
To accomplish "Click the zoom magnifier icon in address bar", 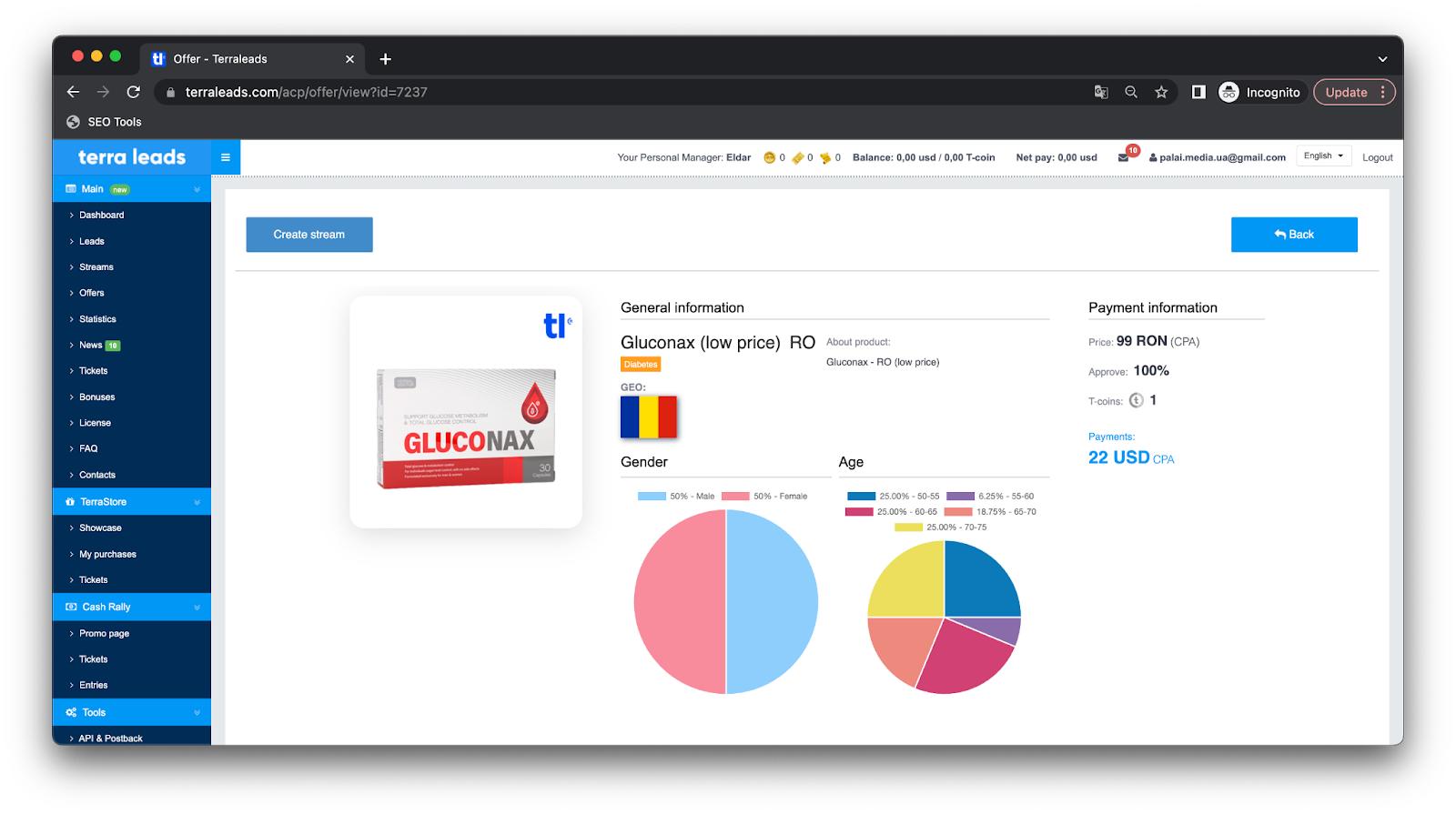I will pyautogui.click(x=1131, y=92).
